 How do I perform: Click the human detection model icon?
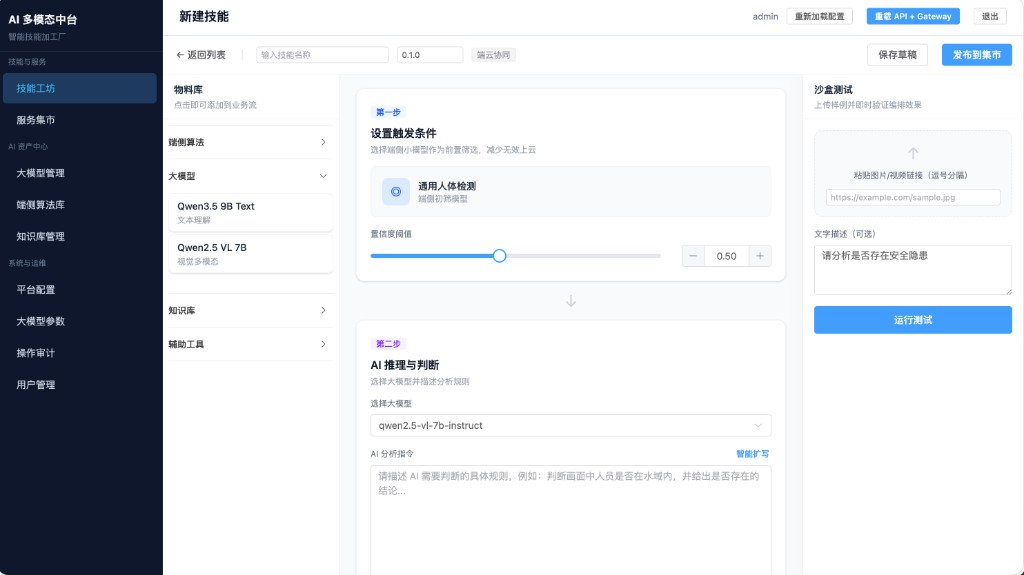[396, 191]
